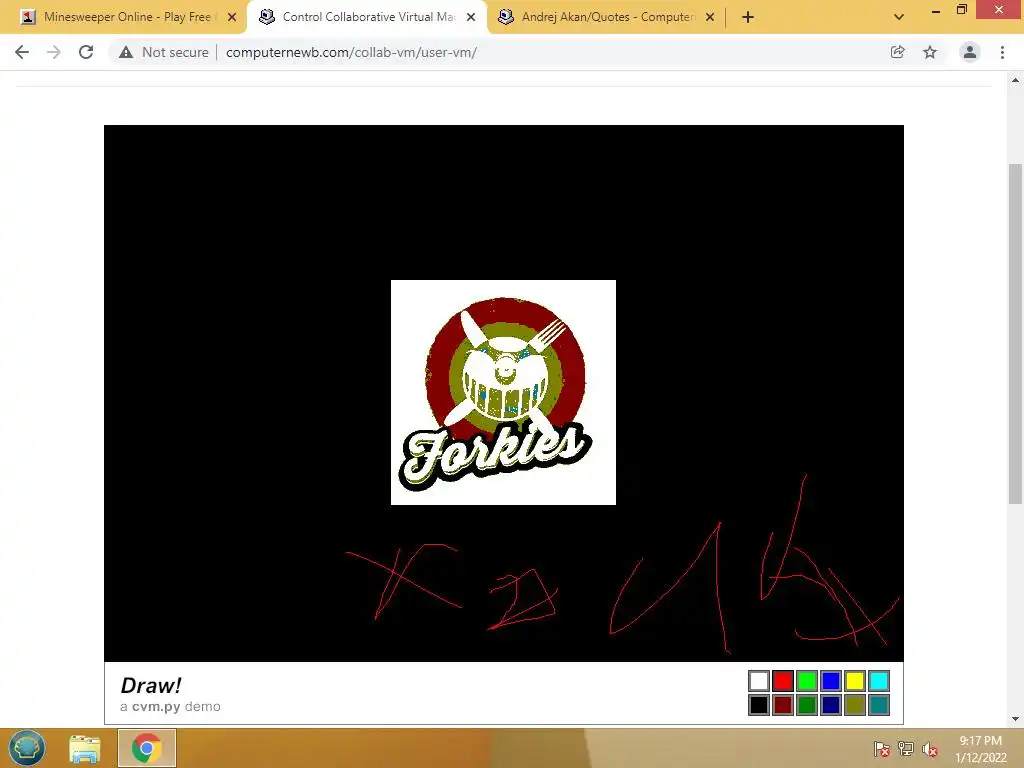Click the address bar URL
The image size is (1024, 768).
click(x=351, y=52)
